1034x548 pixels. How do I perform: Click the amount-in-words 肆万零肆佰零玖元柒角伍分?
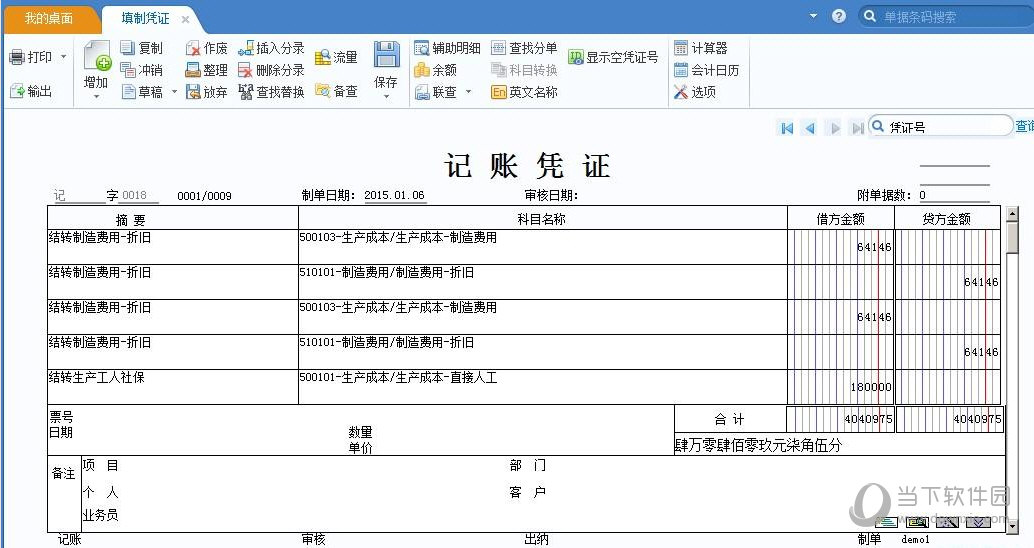pos(758,445)
